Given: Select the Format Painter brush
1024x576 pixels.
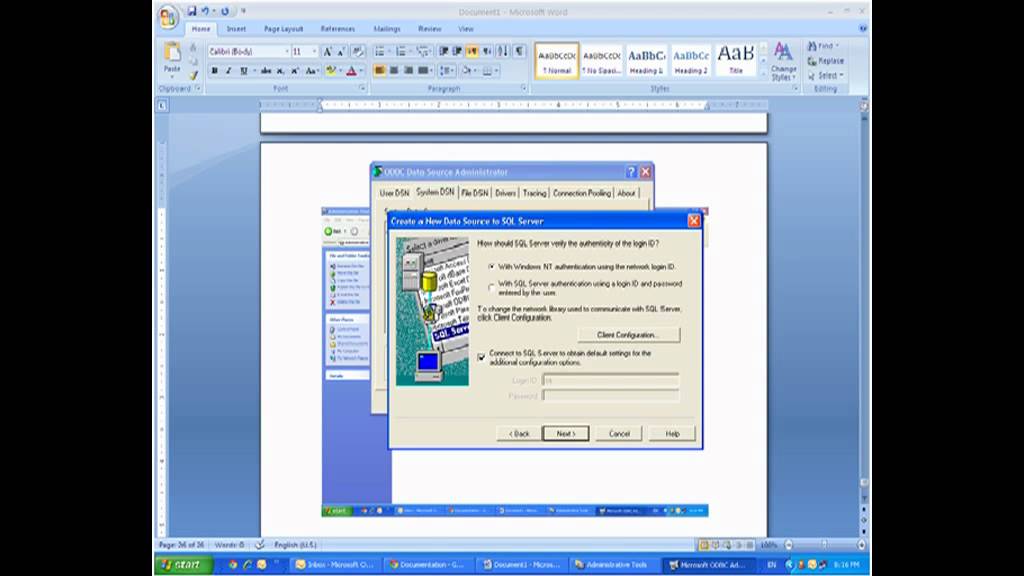Looking at the screenshot, I should [193, 76].
